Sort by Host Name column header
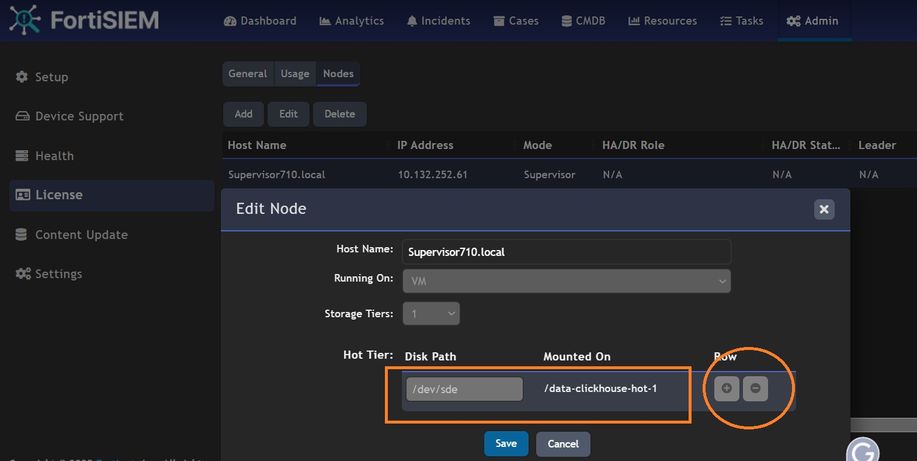 pos(257,145)
